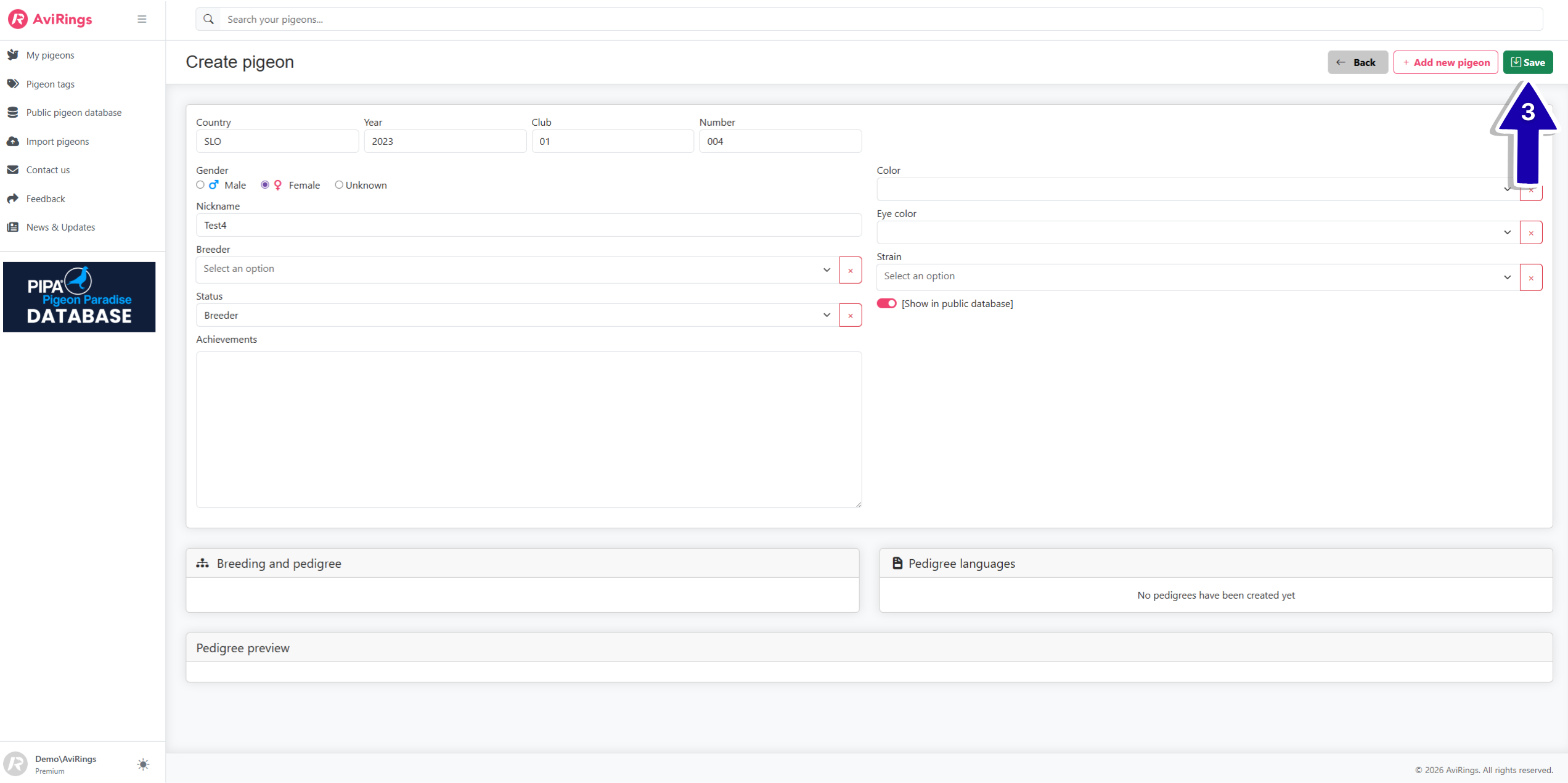Click the Add new pigeon button
The height and width of the screenshot is (783, 1568).
1445,62
